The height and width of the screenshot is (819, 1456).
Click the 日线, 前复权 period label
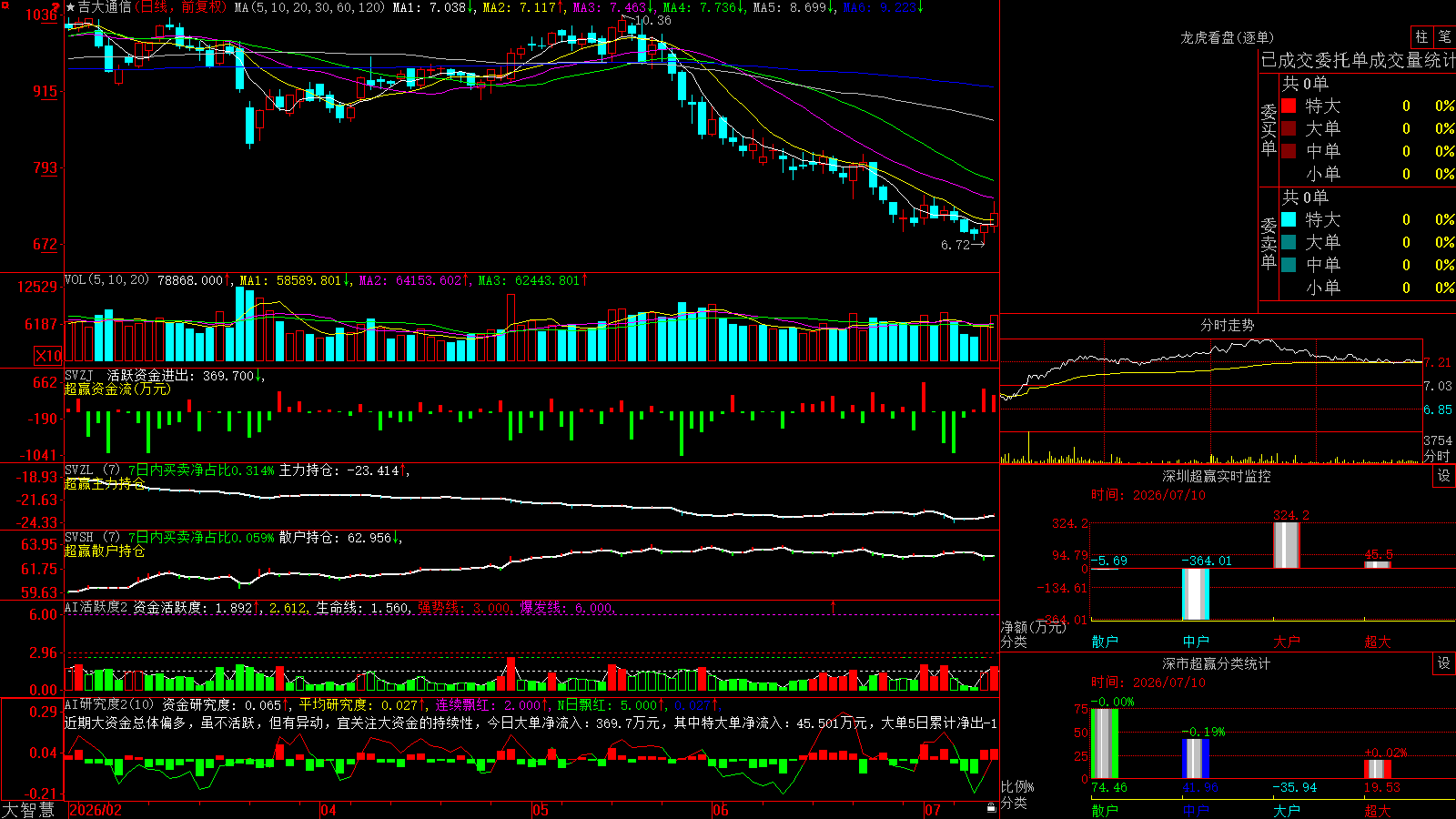180,7
